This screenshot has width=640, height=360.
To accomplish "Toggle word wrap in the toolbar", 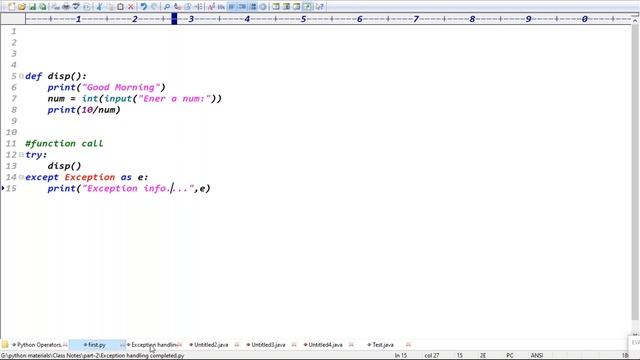I will point(231,7).
